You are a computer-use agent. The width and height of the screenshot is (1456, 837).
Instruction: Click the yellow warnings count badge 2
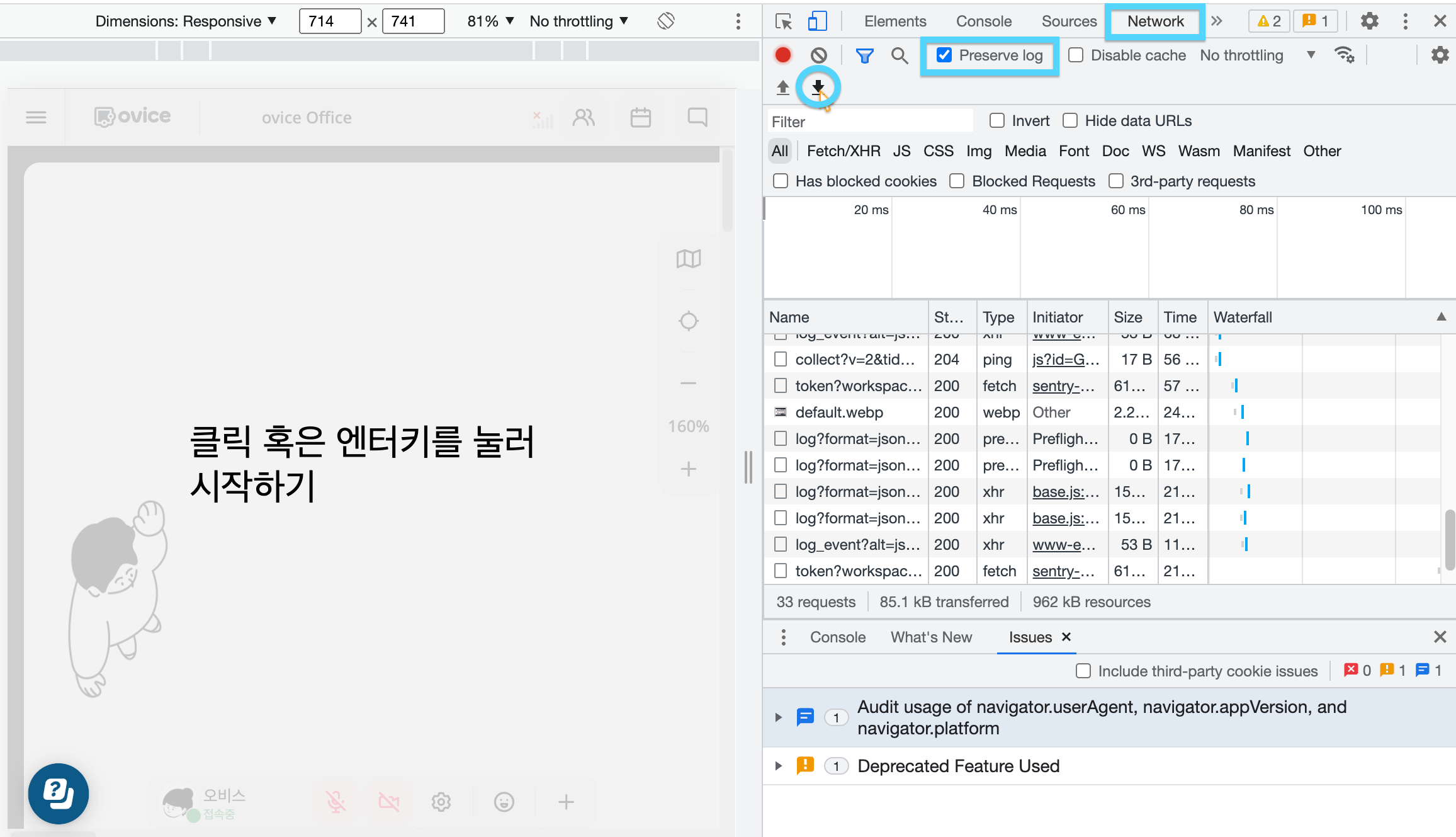pyautogui.click(x=1269, y=21)
